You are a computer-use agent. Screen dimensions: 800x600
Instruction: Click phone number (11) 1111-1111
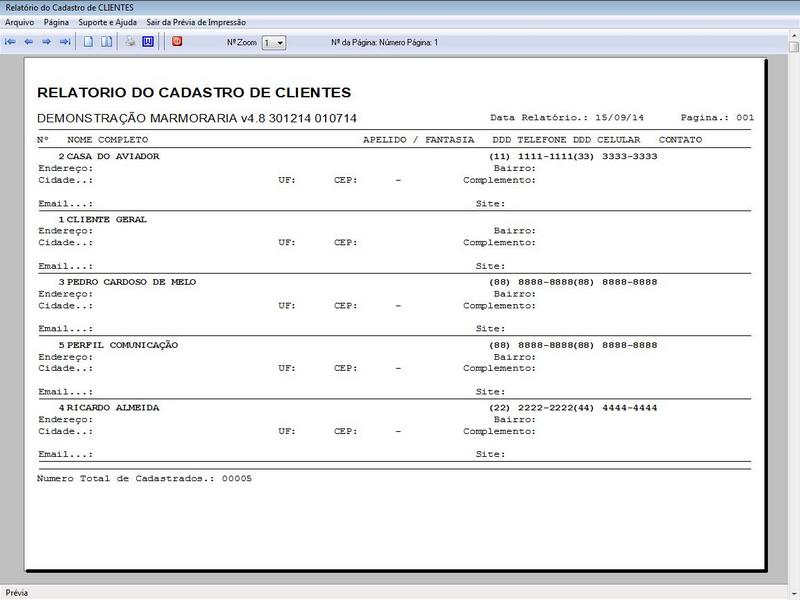pyautogui.click(x=531, y=156)
